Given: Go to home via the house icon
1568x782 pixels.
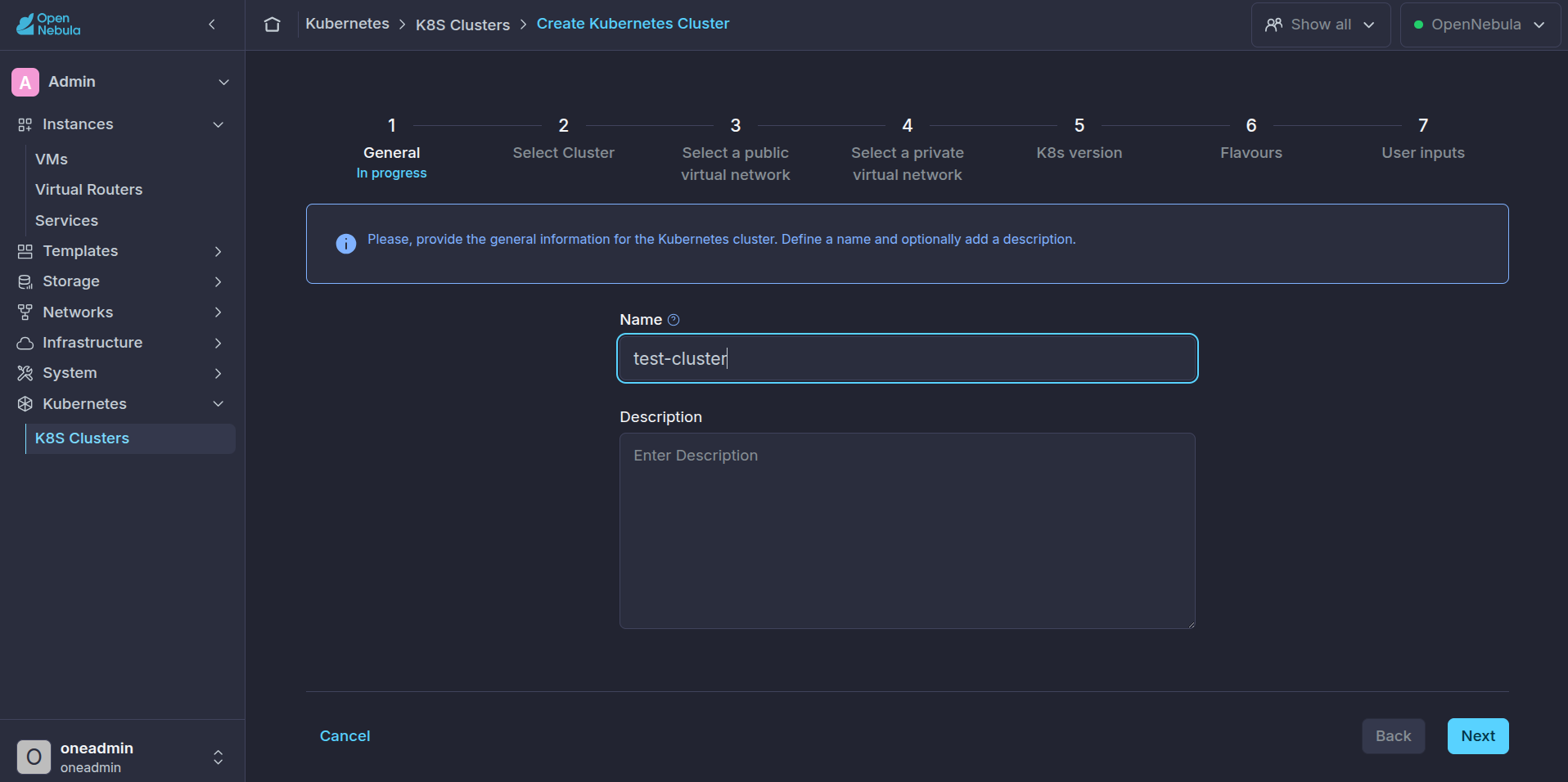Looking at the screenshot, I should click(x=273, y=25).
